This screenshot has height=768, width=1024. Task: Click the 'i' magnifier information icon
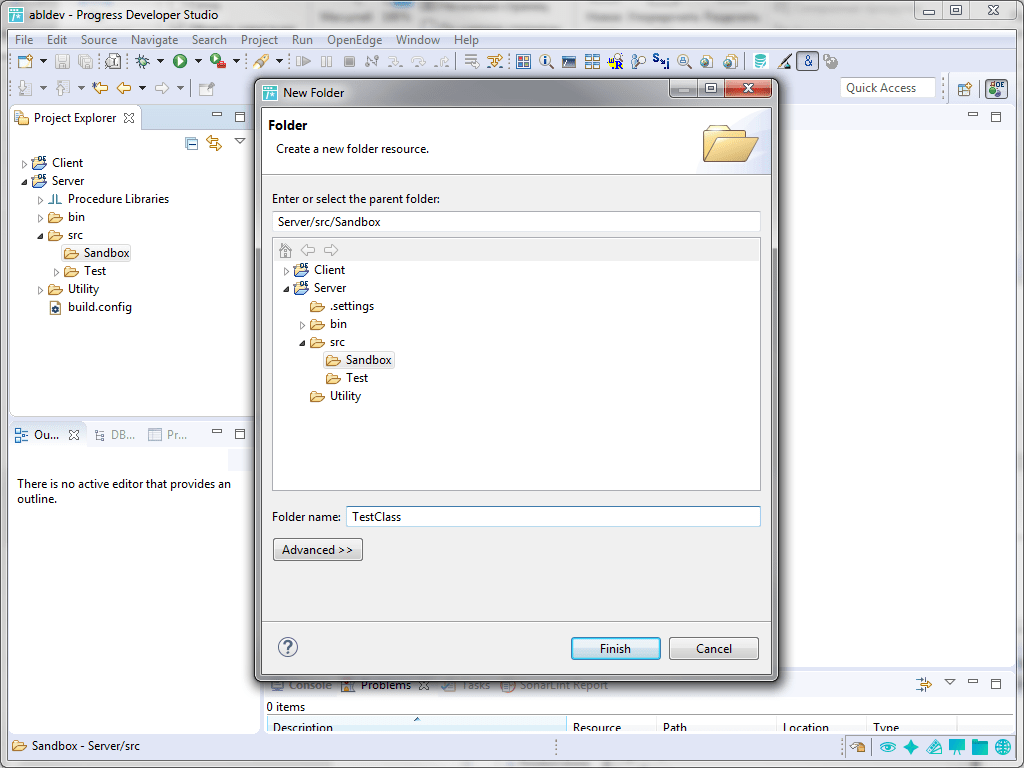point(546,61)
